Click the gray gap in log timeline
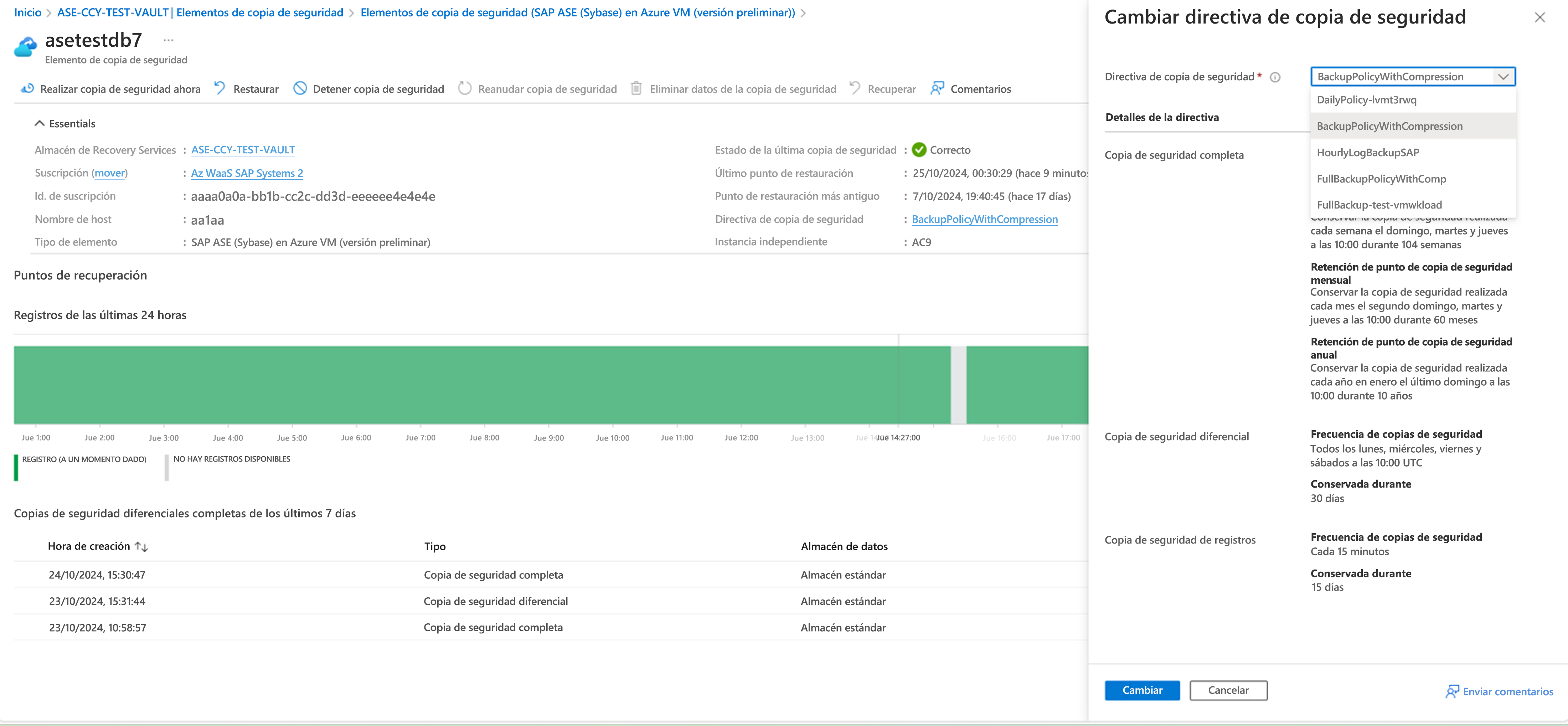Screen dimensions: 1568x726 click(x=958, y=385)
